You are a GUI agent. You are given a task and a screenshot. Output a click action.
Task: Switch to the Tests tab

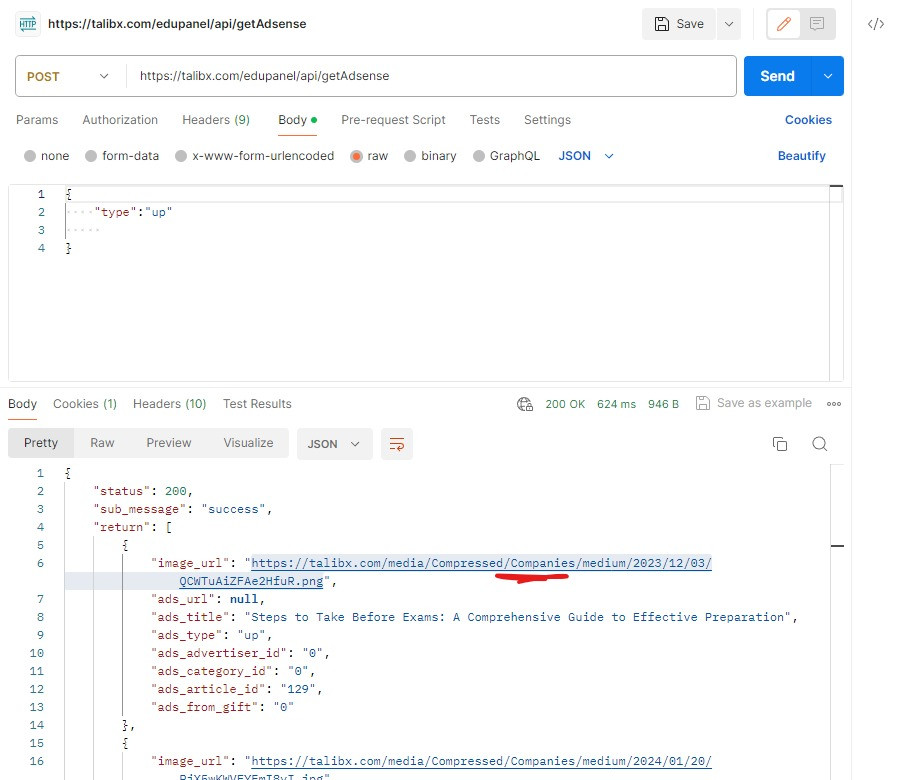(484, 120)
